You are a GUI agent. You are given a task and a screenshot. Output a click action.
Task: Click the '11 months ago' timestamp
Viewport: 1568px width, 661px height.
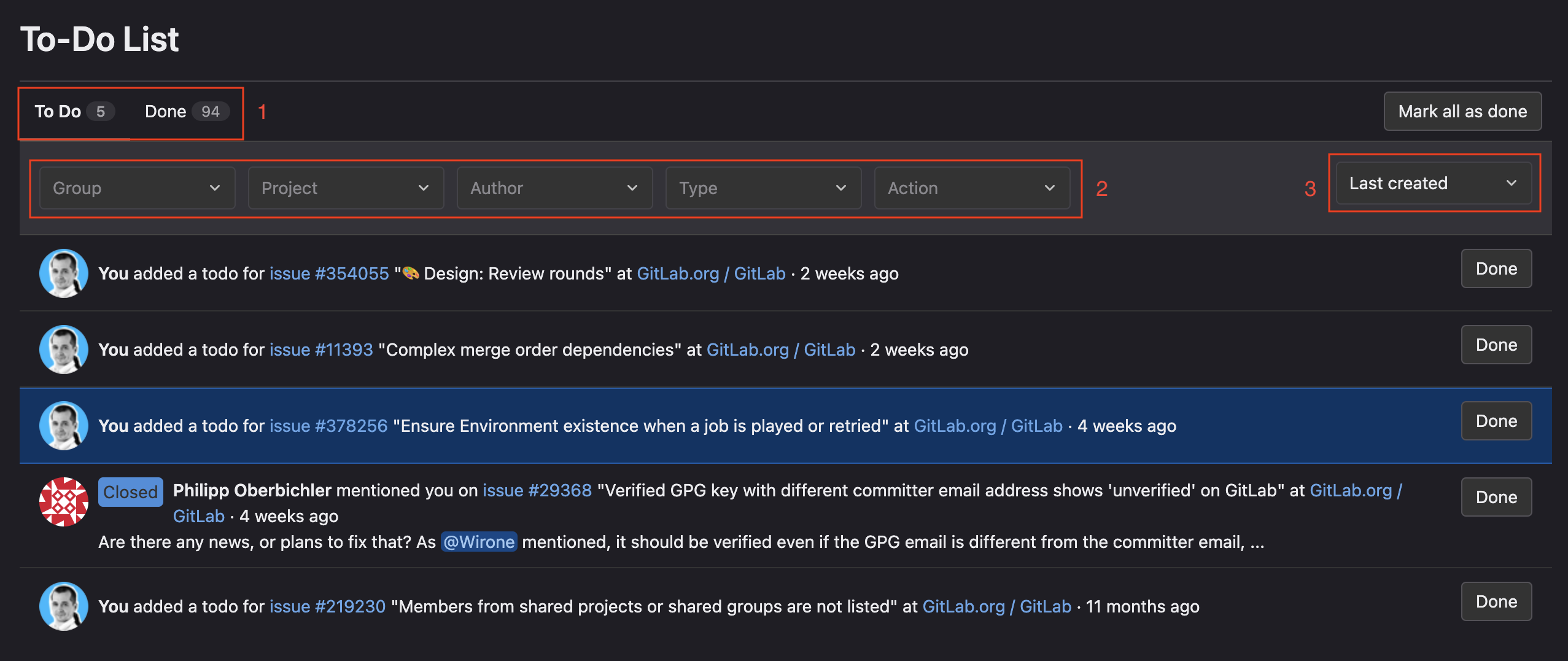1143,606
